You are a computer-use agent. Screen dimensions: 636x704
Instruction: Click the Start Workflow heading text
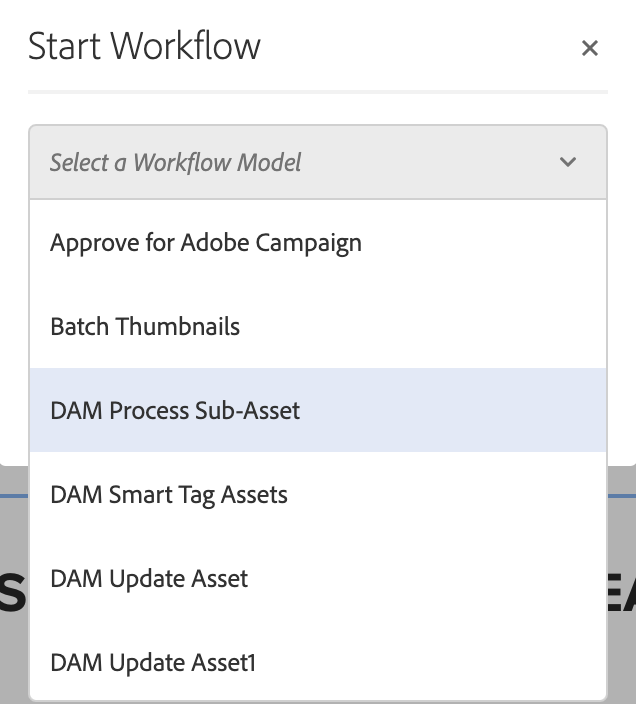tap(144, 47)
